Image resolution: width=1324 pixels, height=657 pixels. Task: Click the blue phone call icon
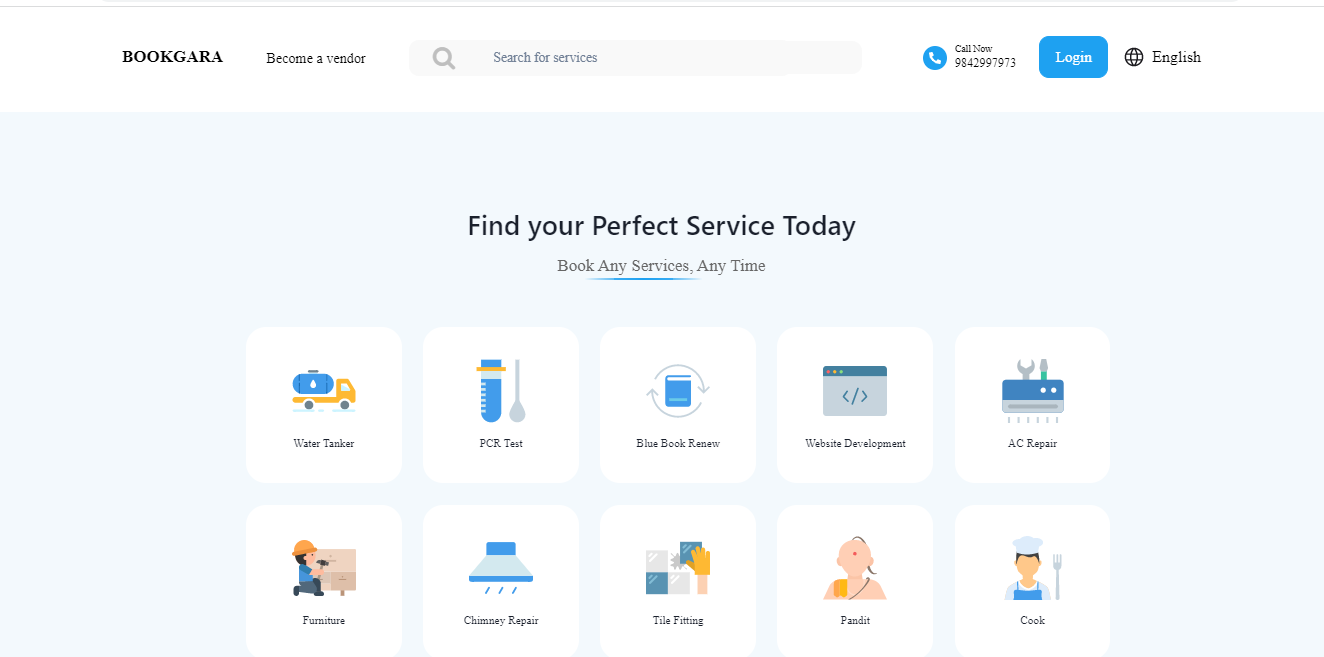click(x=935, y=58)
